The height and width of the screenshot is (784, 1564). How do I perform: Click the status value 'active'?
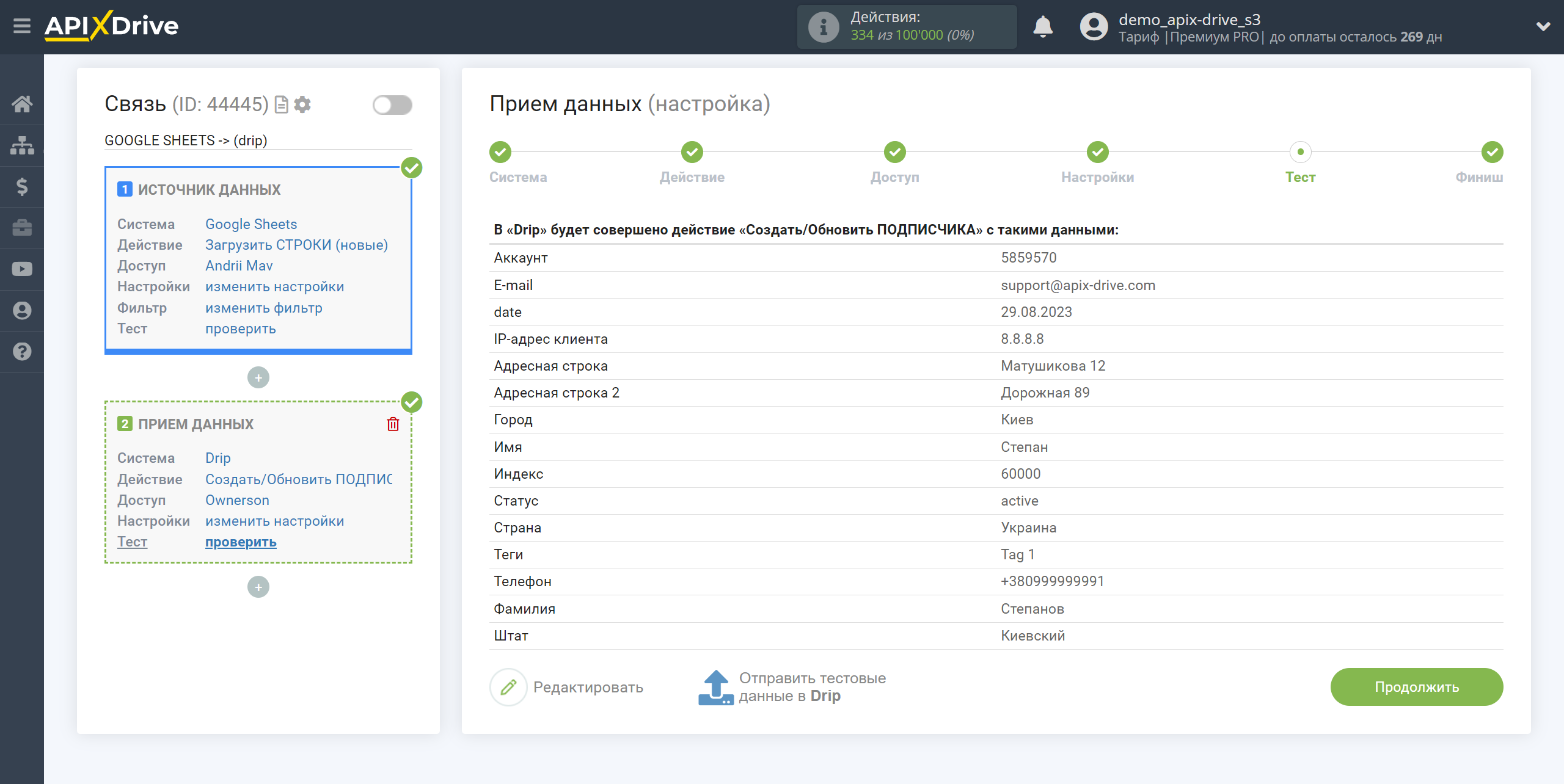click(1019, 501)
